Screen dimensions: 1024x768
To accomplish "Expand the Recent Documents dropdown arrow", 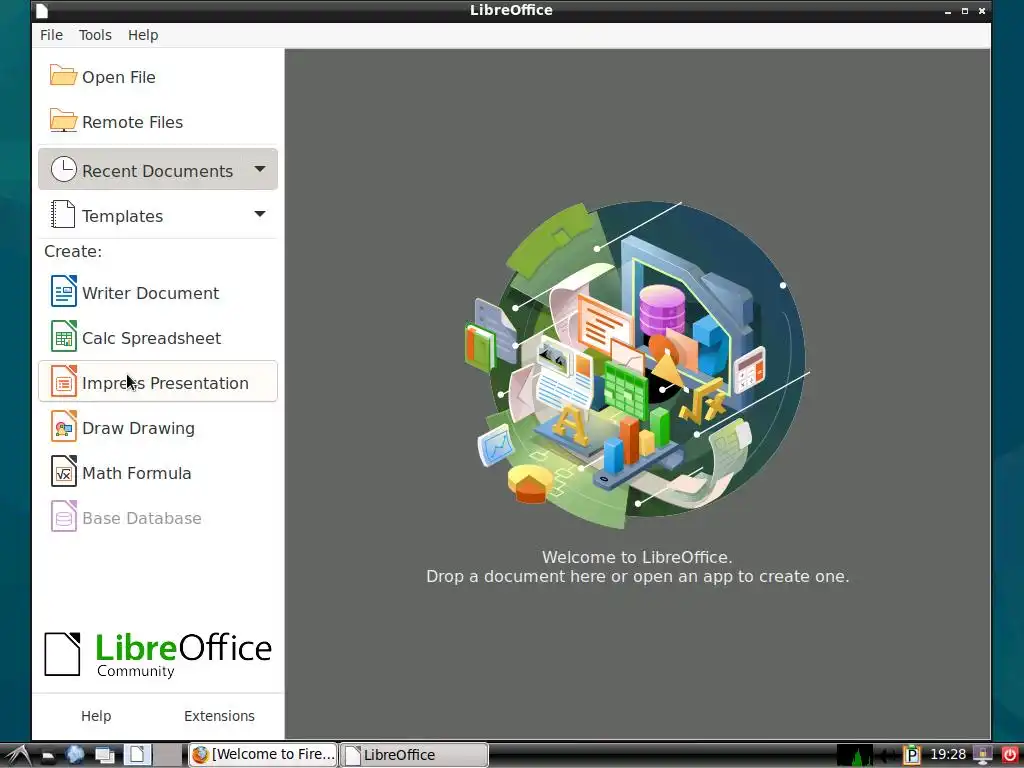I will [260, 170].
